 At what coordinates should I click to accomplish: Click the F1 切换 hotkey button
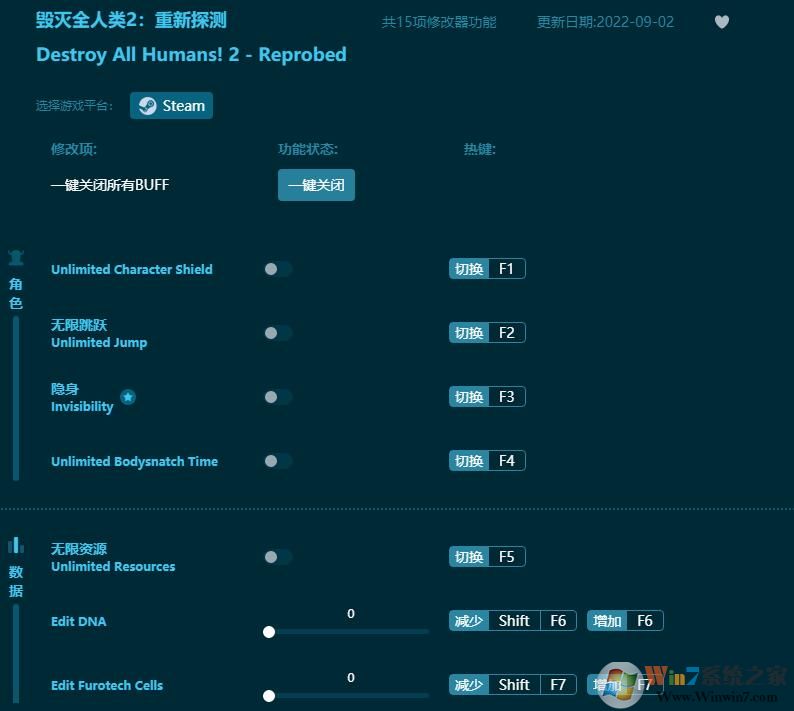[487, 269]
